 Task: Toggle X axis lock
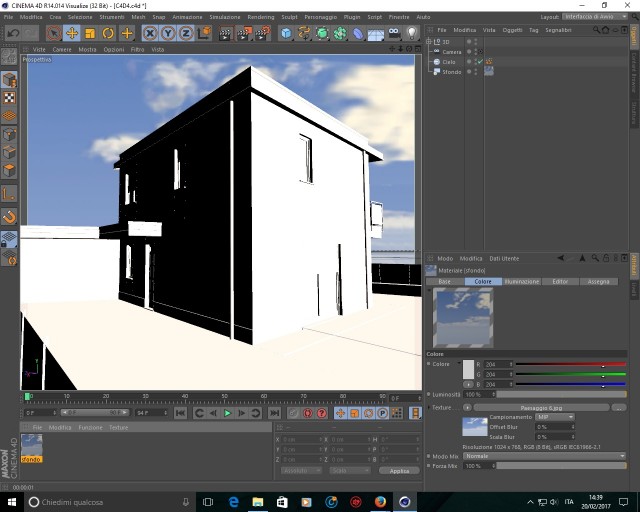point(150,33)
